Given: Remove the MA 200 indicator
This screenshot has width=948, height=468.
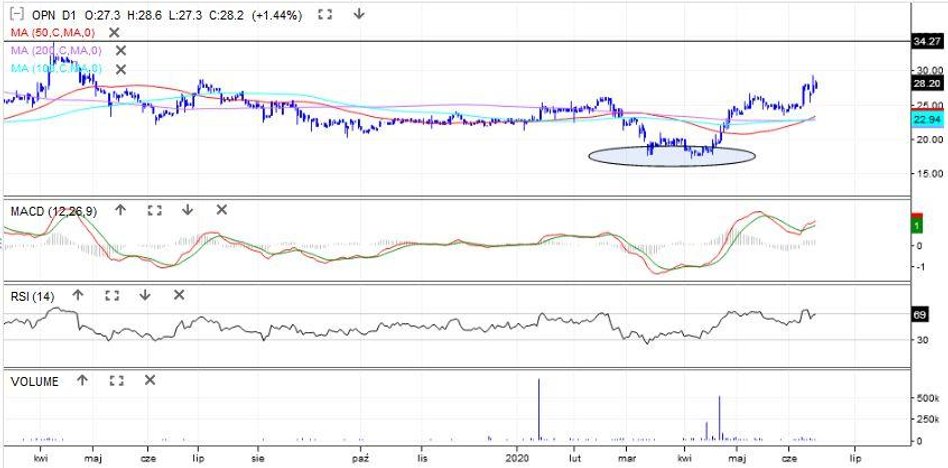Looking at the screenshot, I should pos(121,50).
